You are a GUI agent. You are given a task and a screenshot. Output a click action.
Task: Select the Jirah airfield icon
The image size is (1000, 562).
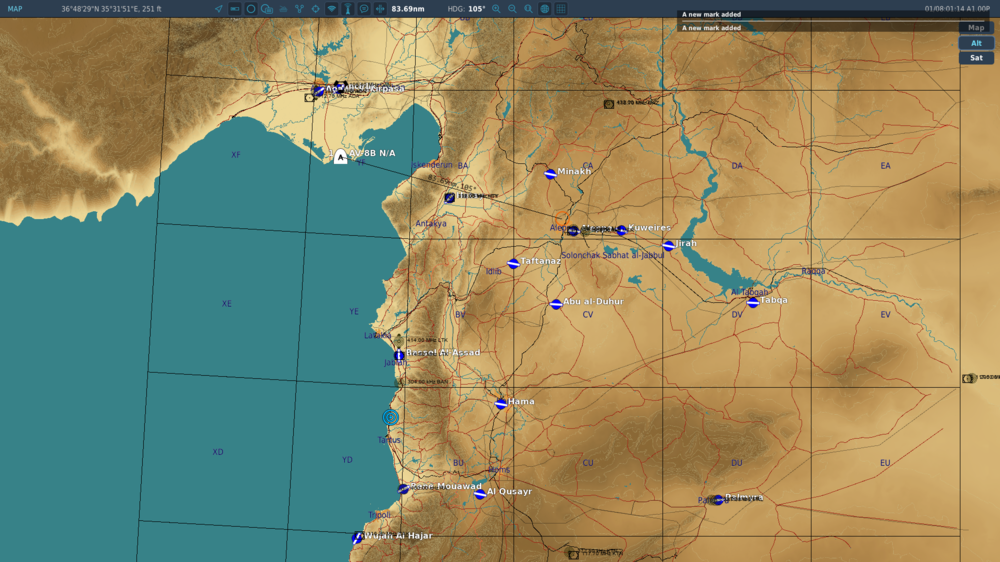tap(668, 246)
